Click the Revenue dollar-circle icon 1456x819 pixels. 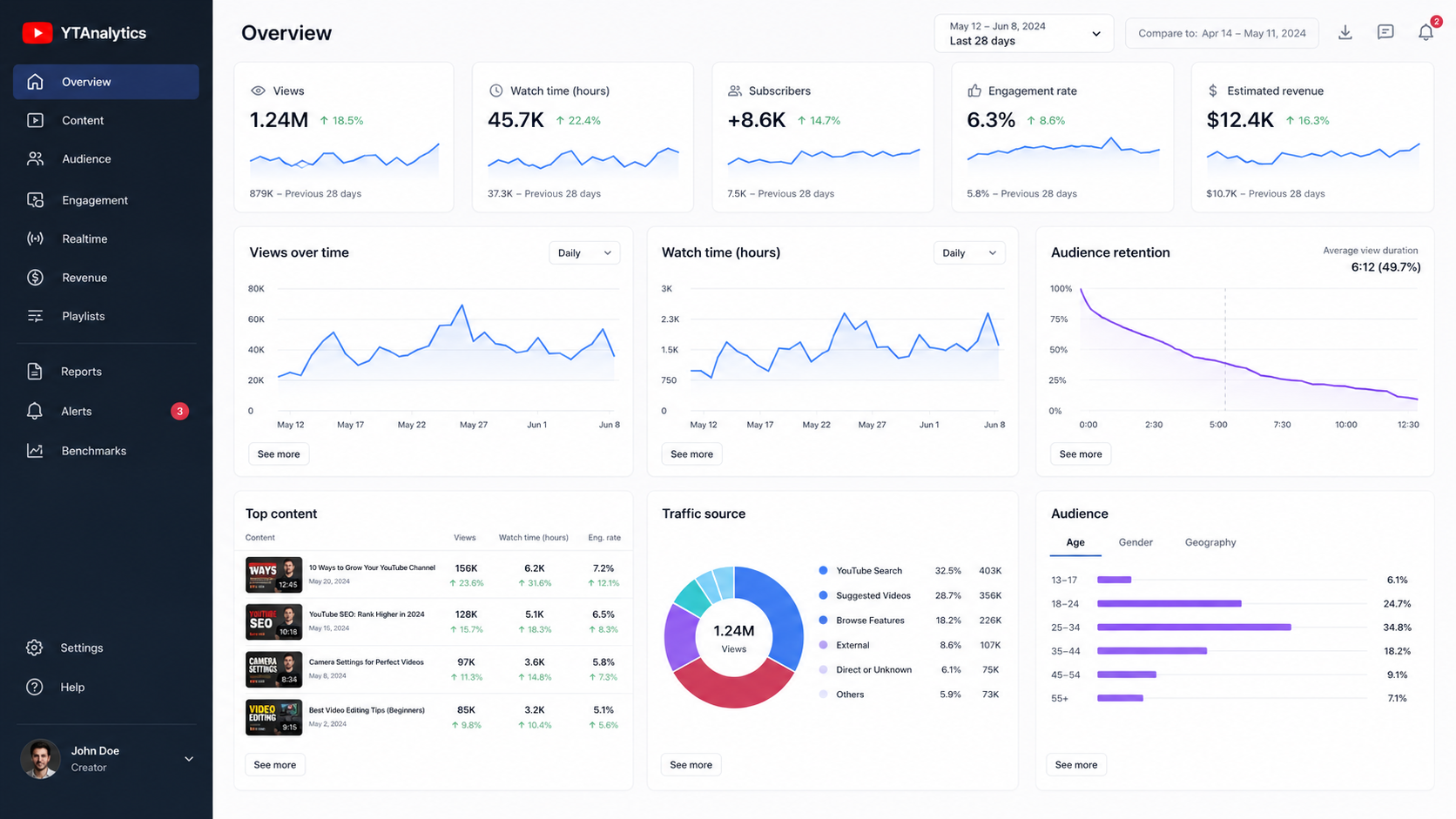coord(35,278)
